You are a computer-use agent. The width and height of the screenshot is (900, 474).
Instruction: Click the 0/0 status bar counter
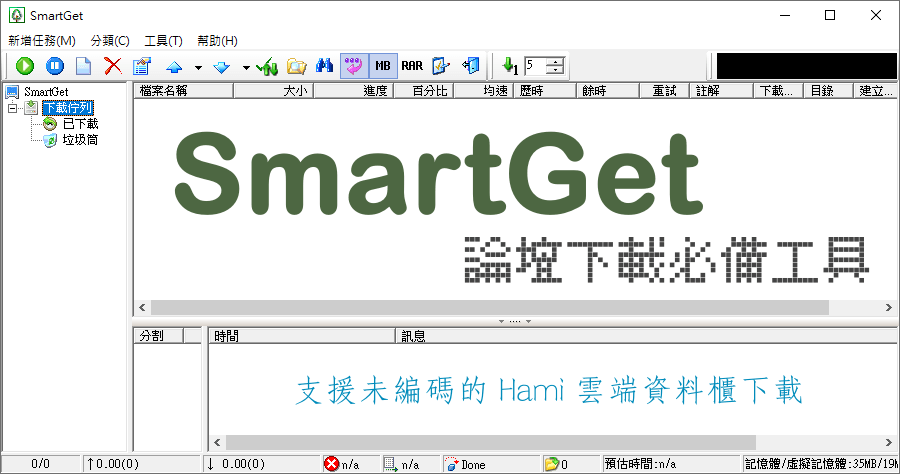click(40, 464)
